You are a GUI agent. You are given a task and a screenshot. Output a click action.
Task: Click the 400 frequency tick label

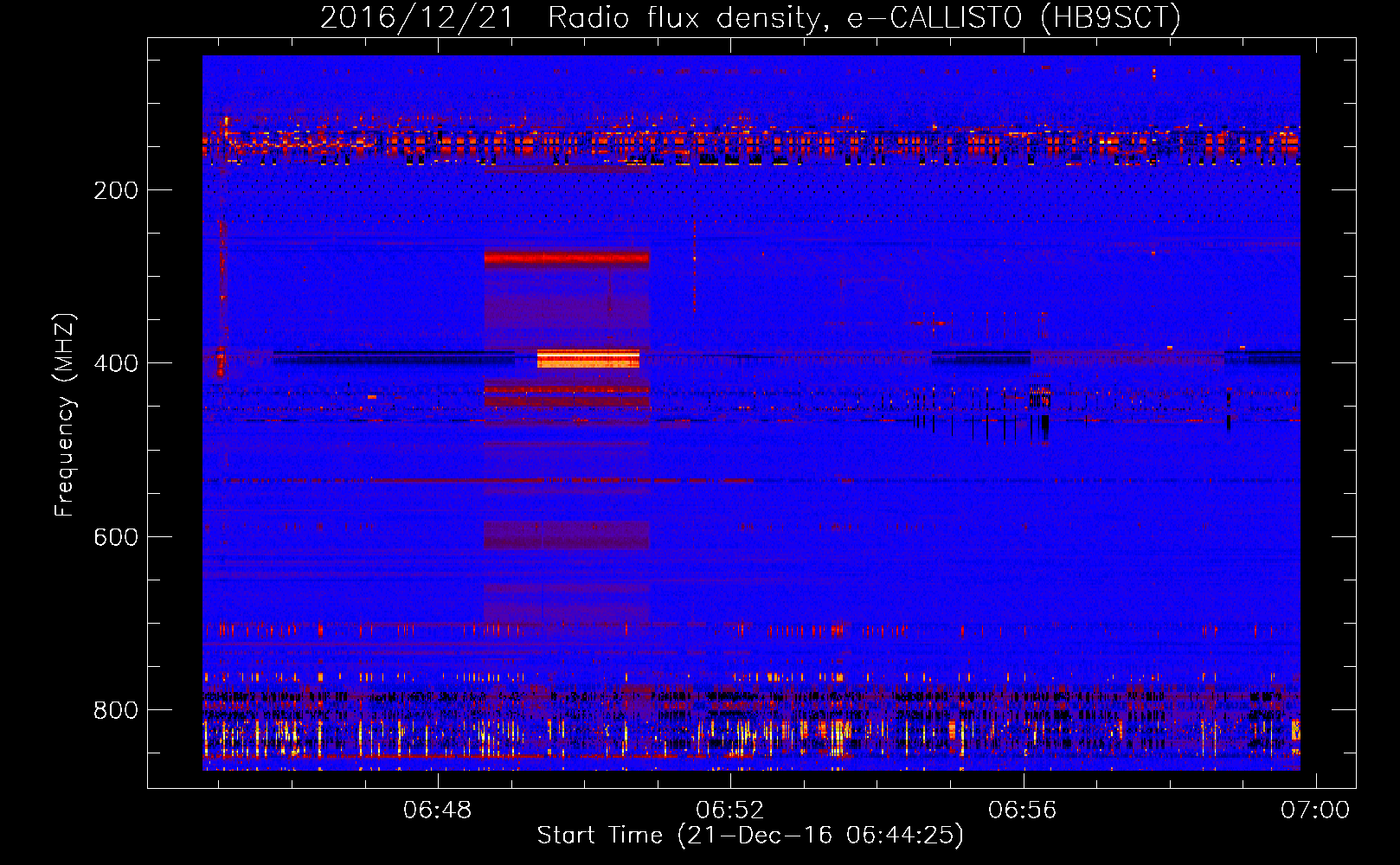pos(116,363)
